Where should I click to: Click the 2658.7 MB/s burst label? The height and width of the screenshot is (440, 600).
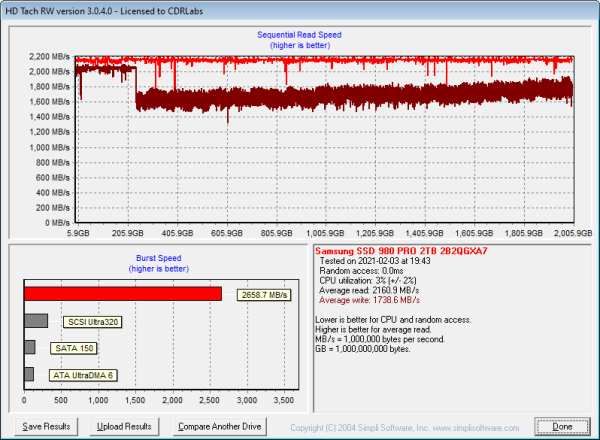[x=264, y=295]
